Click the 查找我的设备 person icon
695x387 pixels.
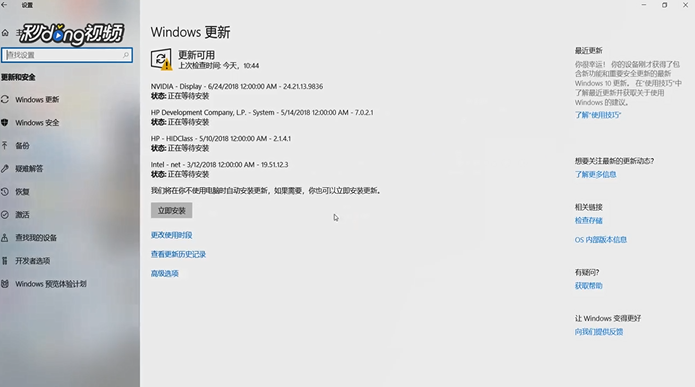tap(5, 238)
